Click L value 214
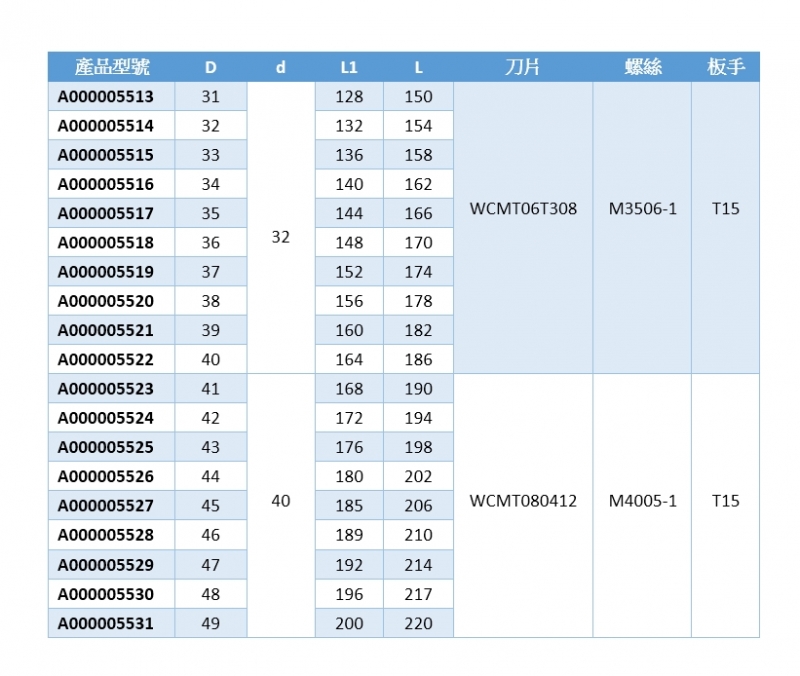Viewport: 800px width, 676px height. tap(418, 565)
